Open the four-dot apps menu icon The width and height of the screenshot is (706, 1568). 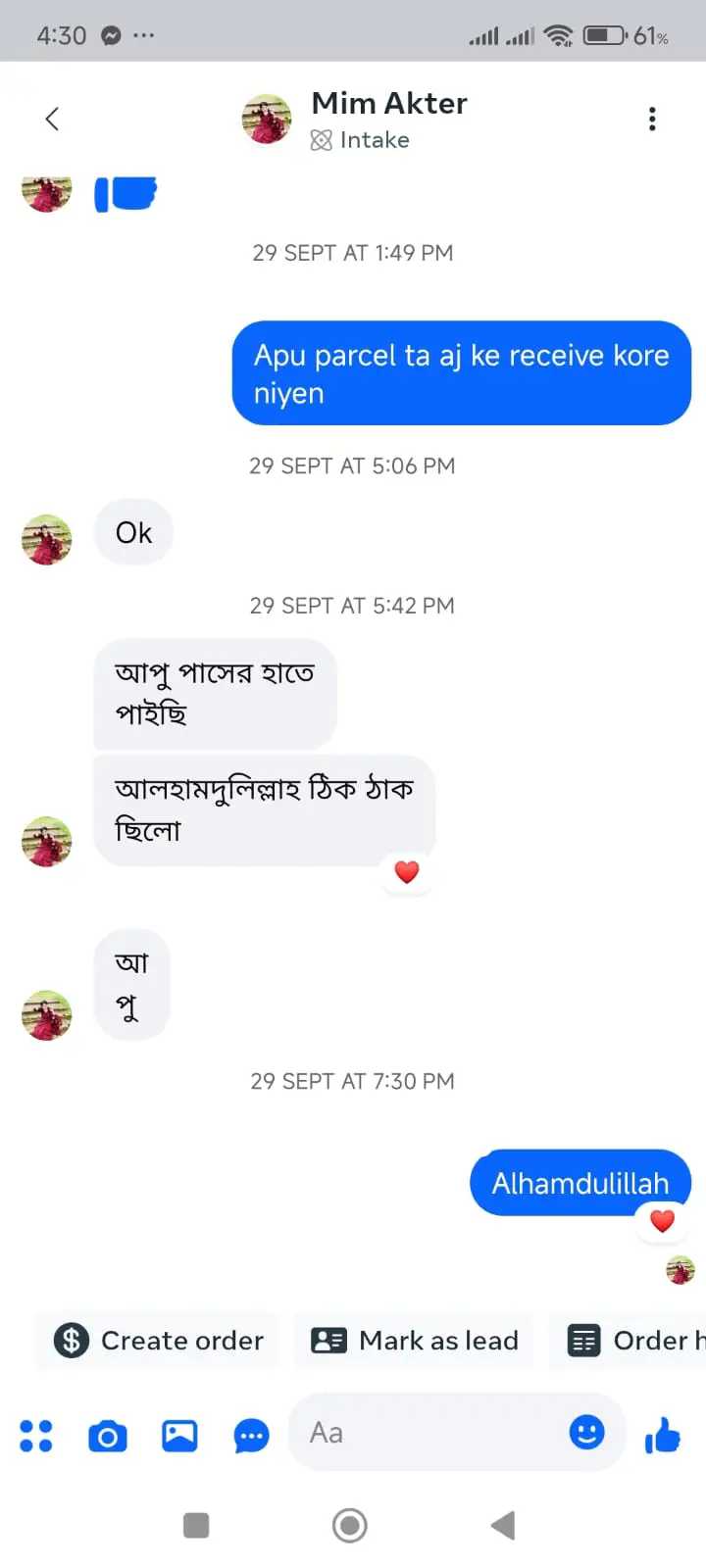coord(36,1436)
